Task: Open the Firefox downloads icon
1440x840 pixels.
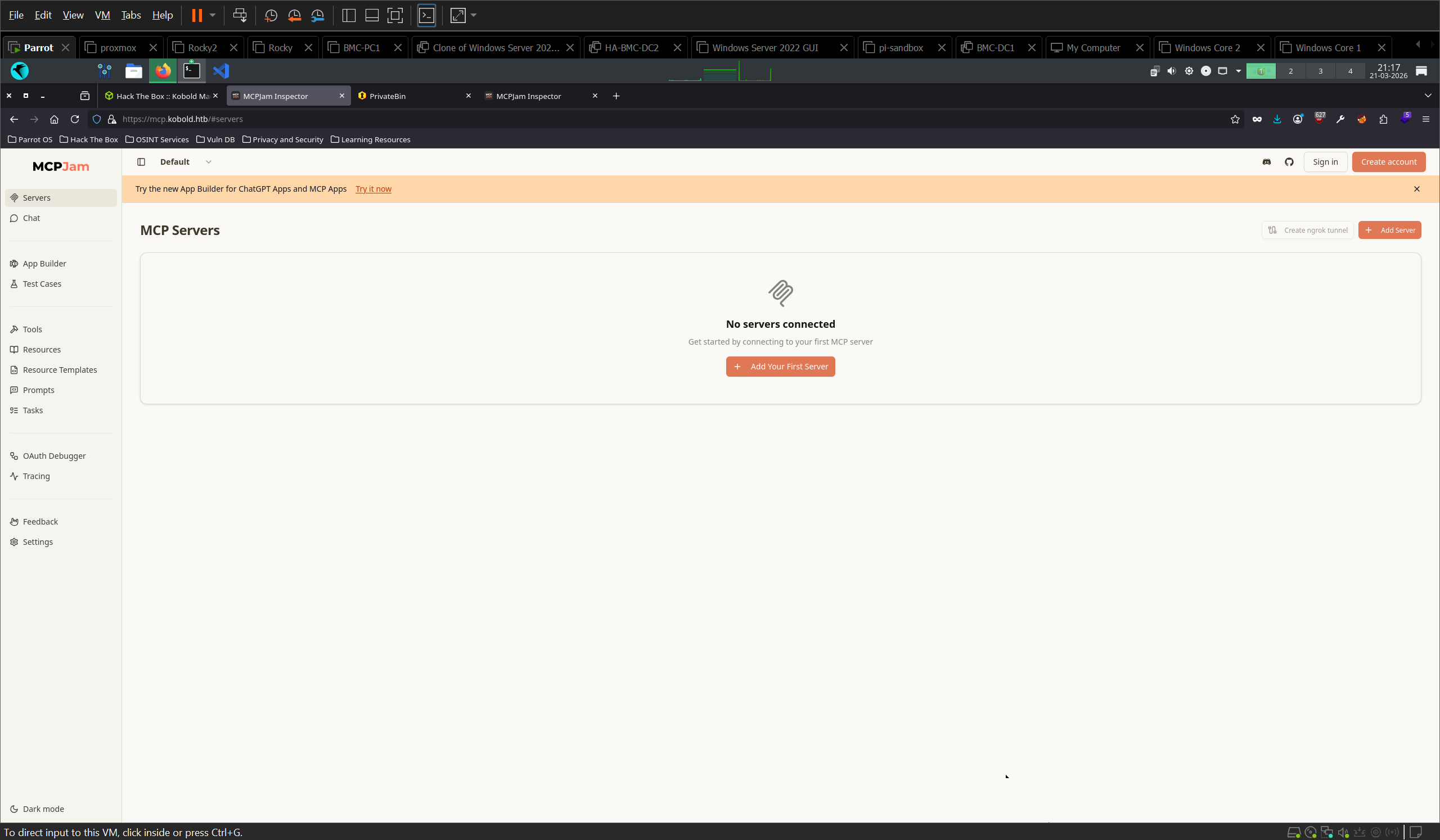Action: click(x=1276, y=119)
